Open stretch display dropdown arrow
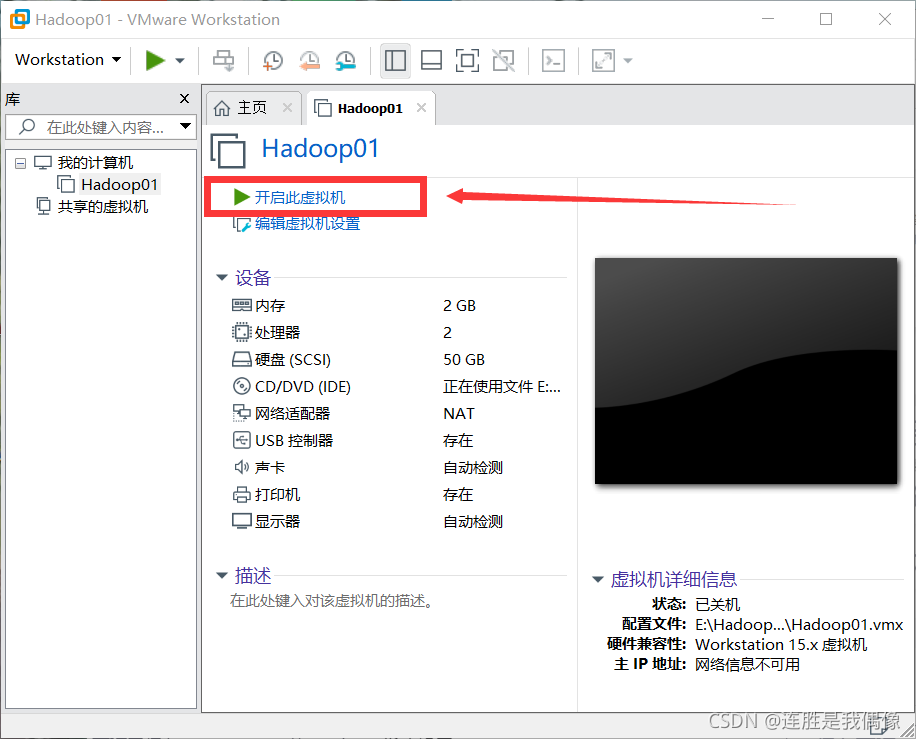Viewport: 916px width, 739px height. tap(628, 60)
